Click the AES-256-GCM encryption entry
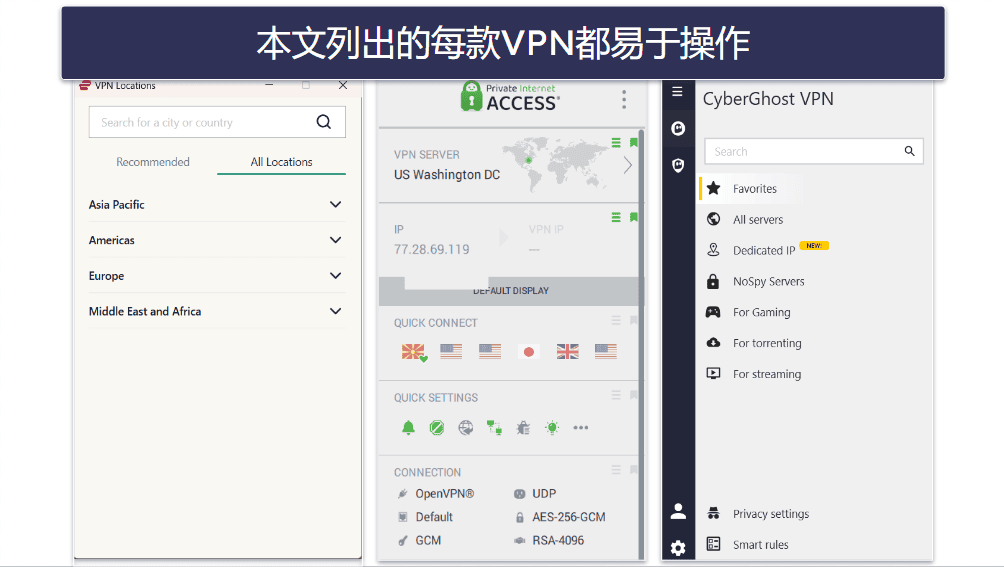1004x567 pixels. click(569, 517)
